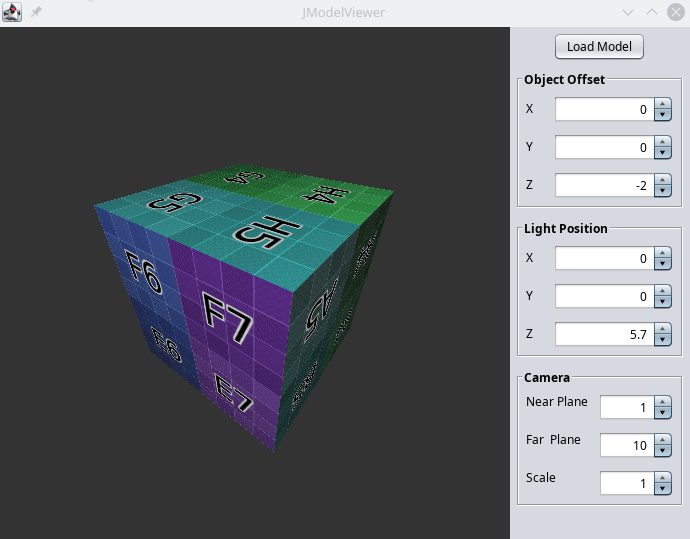Decrease Object Offset Y value
This screenshot has height=539, width=690.
click(x=663, y=153)
